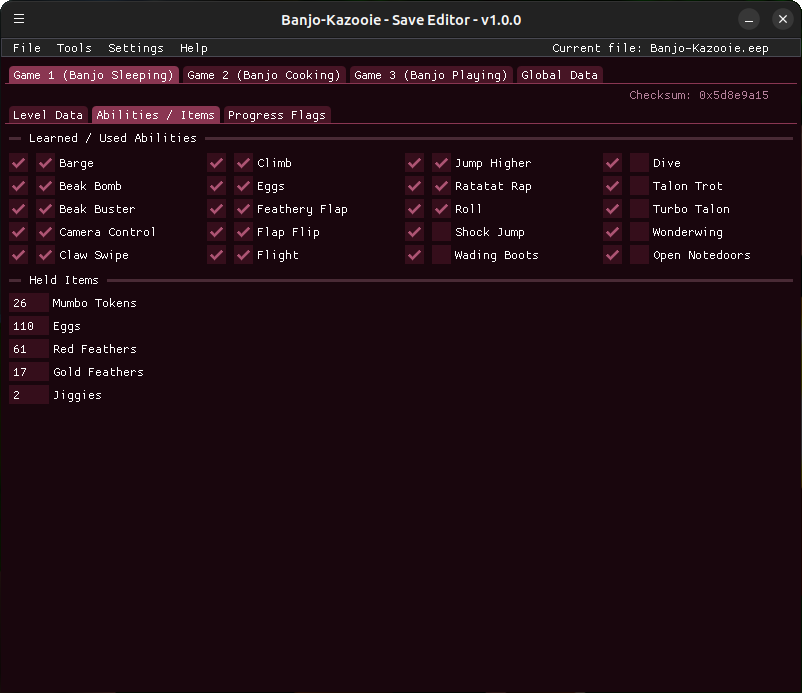This screenshot has width=802, height=693.
Task: Toggle Learned checkbox for Beak Buster
Action: coord(19,209)
